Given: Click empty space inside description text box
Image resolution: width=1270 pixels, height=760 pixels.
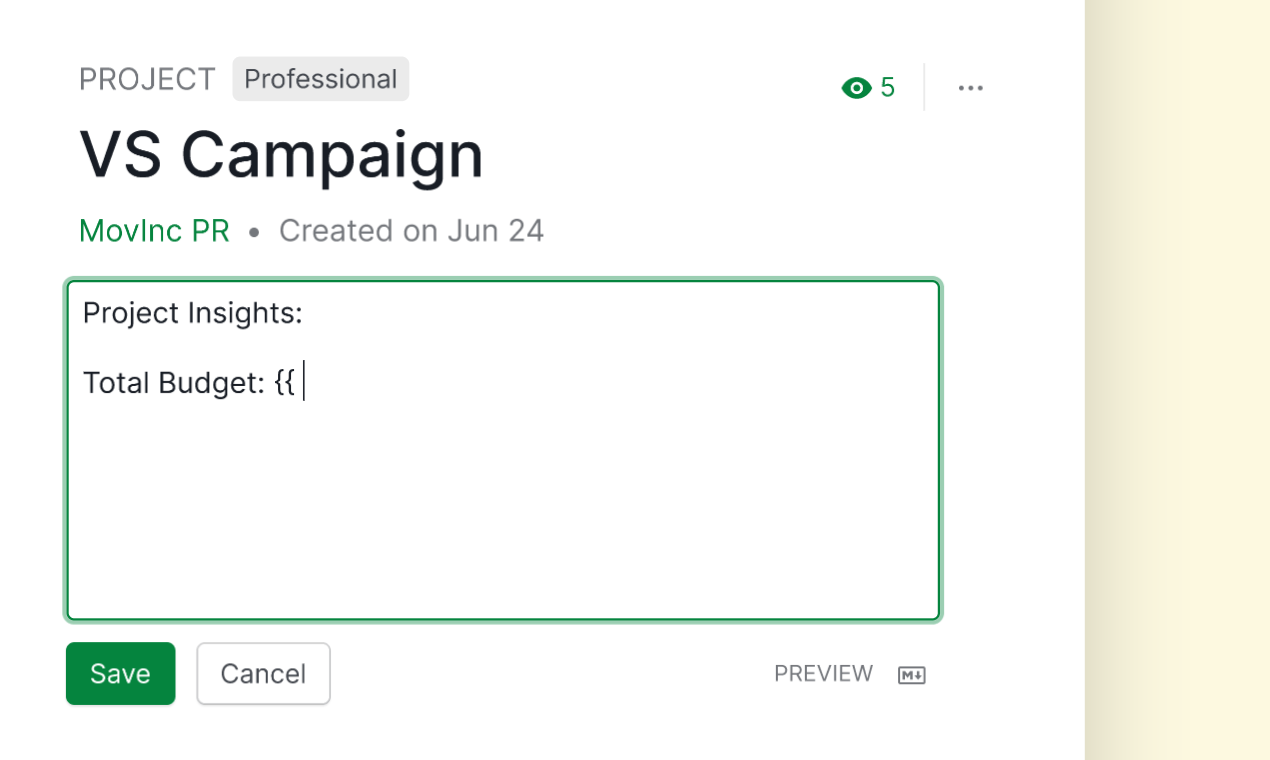Looking at the screenshot, I should pyautogui.click(x=503, y=510).
